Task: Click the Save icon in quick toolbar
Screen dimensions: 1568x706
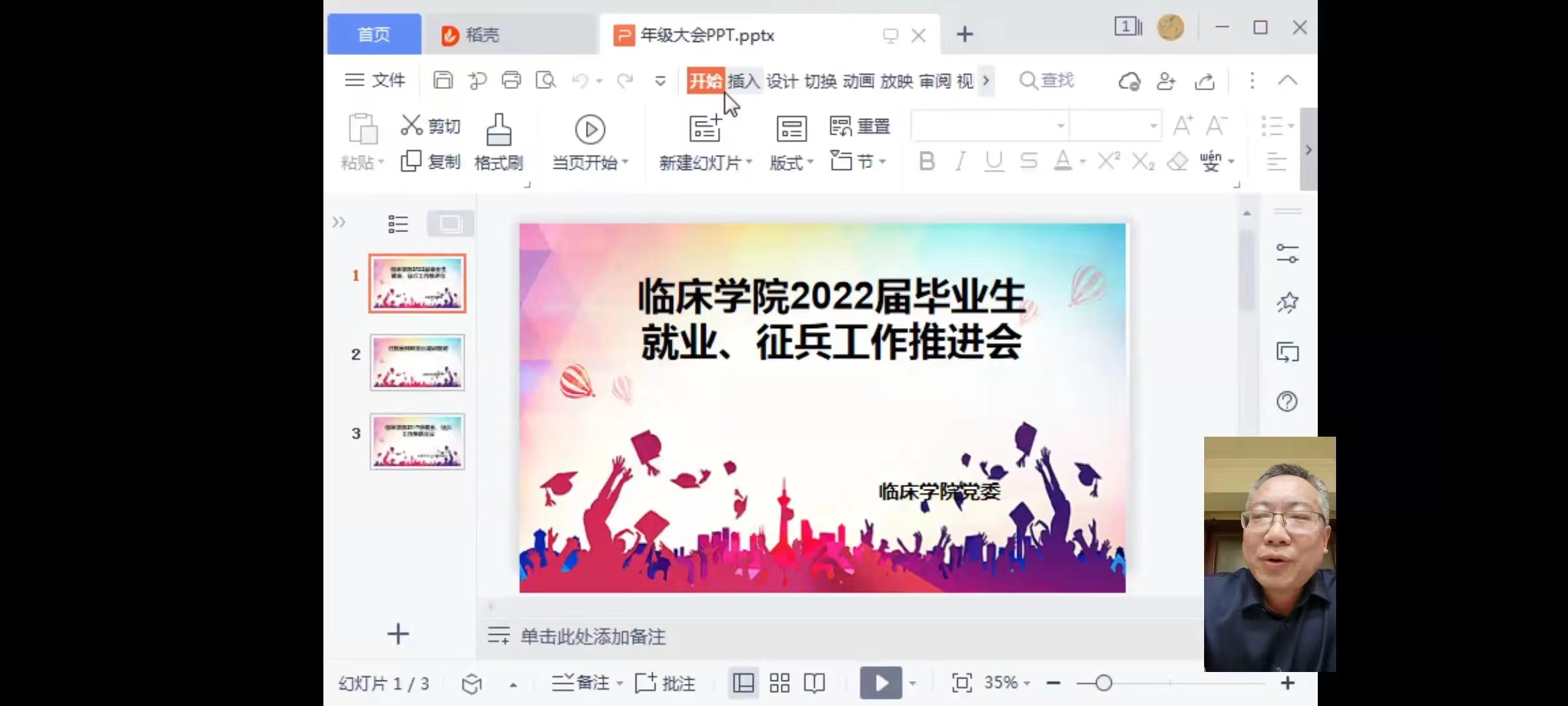Action: pos(443,80)
